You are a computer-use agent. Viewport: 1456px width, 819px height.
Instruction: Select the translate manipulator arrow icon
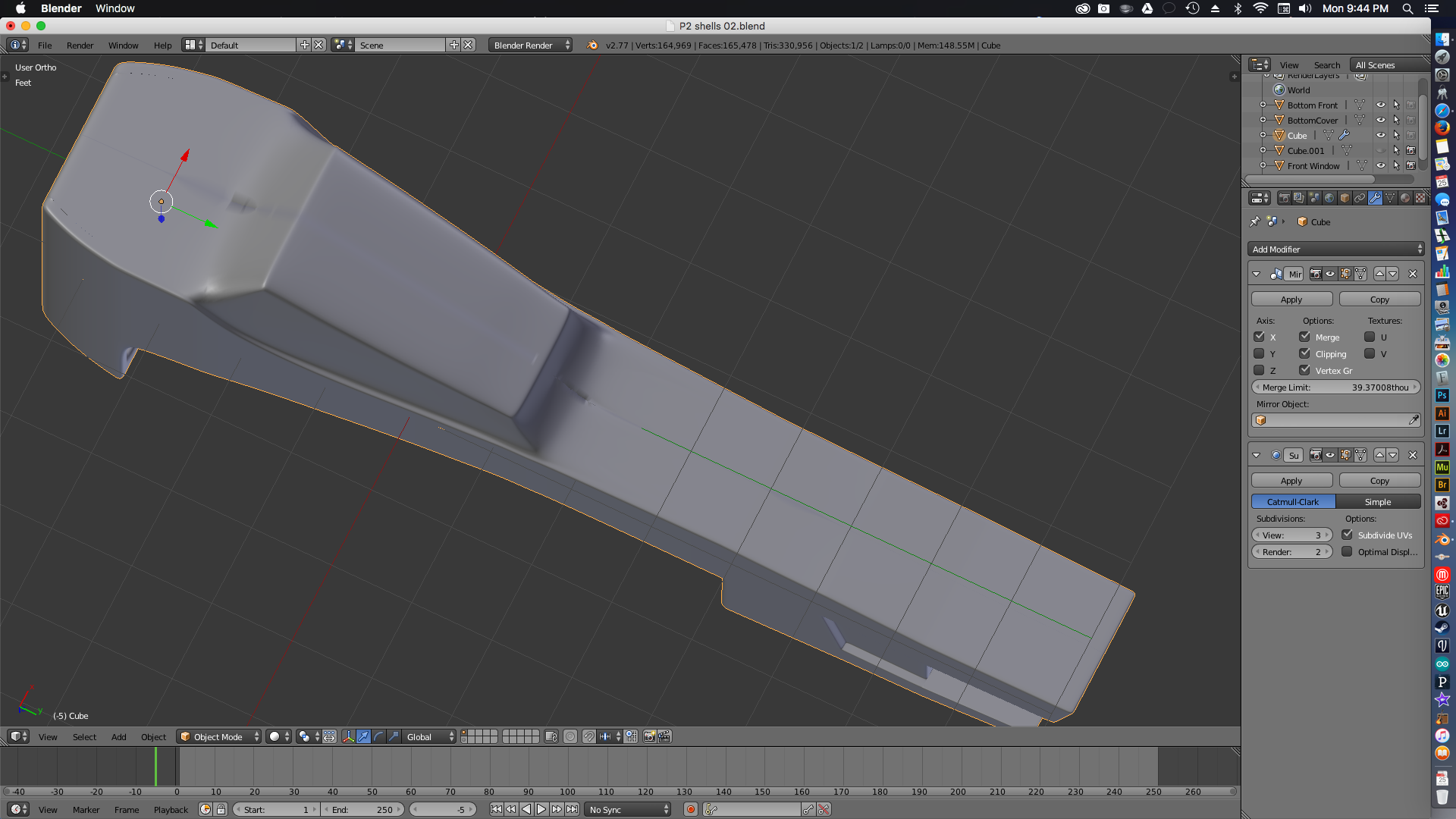click(363, 736)
